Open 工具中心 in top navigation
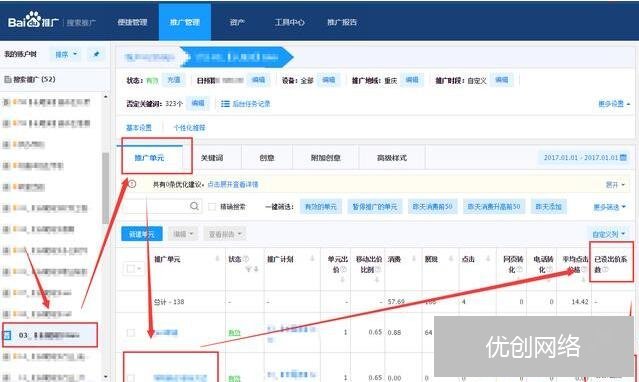This screenshot has width=639, height=382. click(x=289, y=22)
